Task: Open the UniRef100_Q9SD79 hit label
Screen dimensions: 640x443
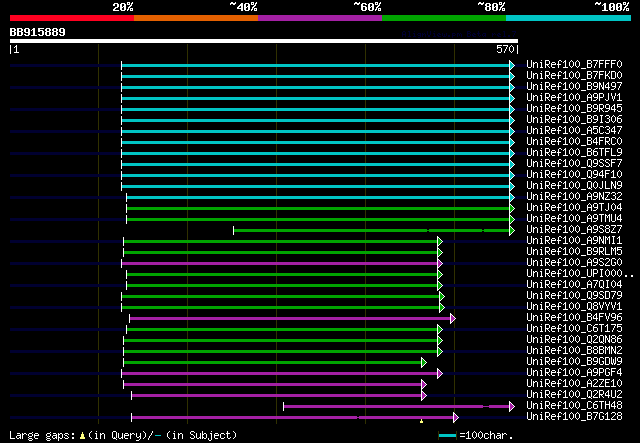Action: coord(574,296)
